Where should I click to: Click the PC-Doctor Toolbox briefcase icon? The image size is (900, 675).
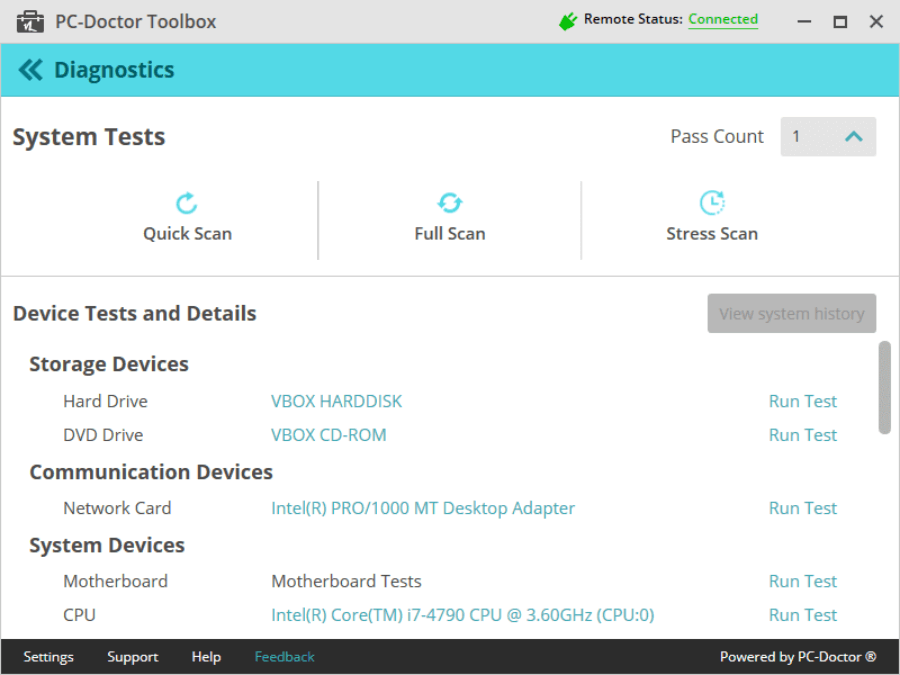(31, 21)
